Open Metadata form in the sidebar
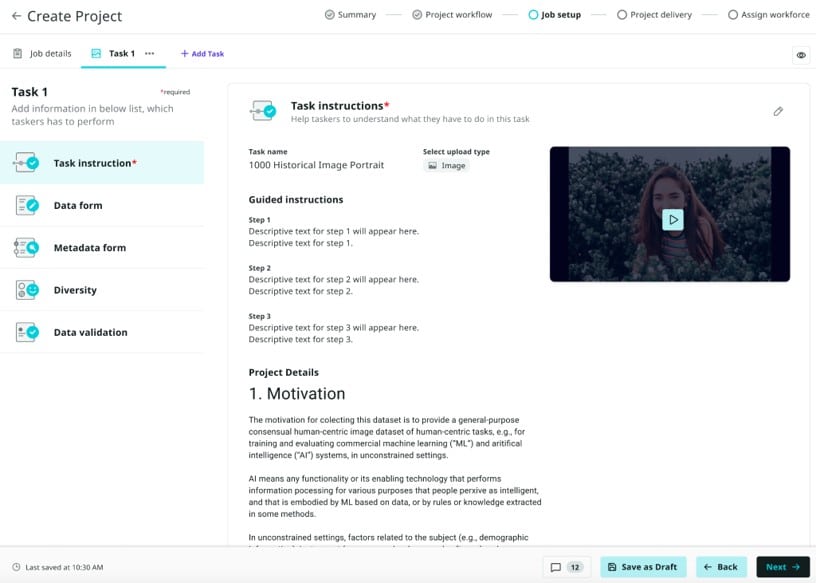This screenshot has width=816, height=583. click(x=102, y=248)
